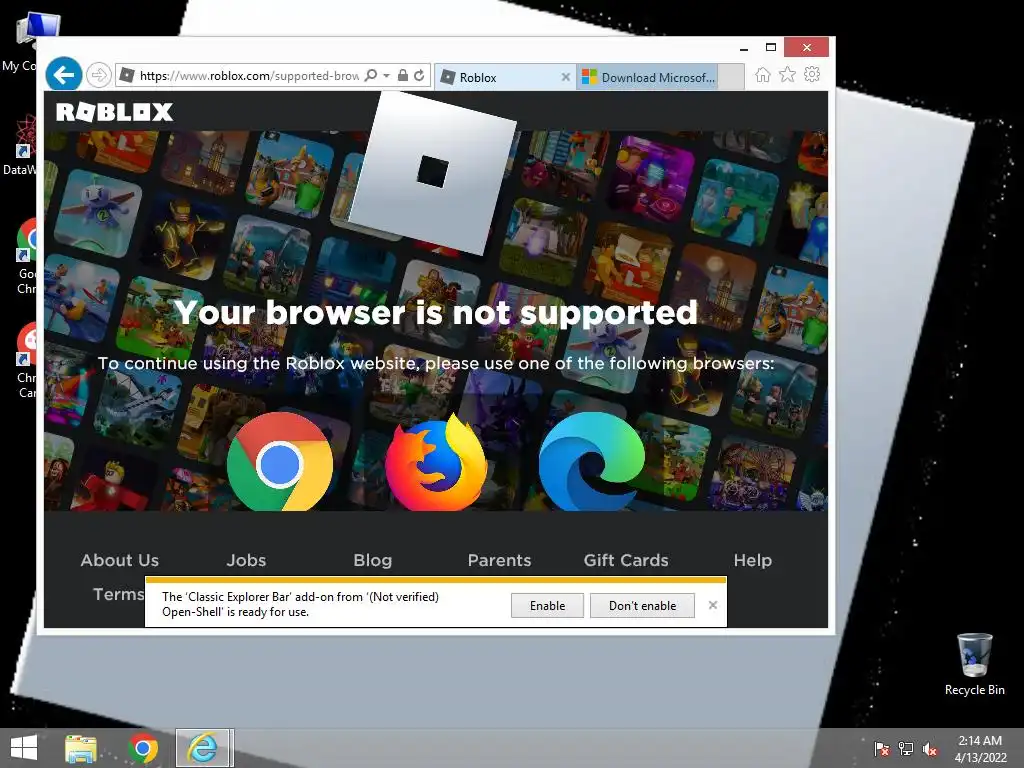1024x768 pixels.
Task: Open the Blog footer link
Action: [373, 560]
